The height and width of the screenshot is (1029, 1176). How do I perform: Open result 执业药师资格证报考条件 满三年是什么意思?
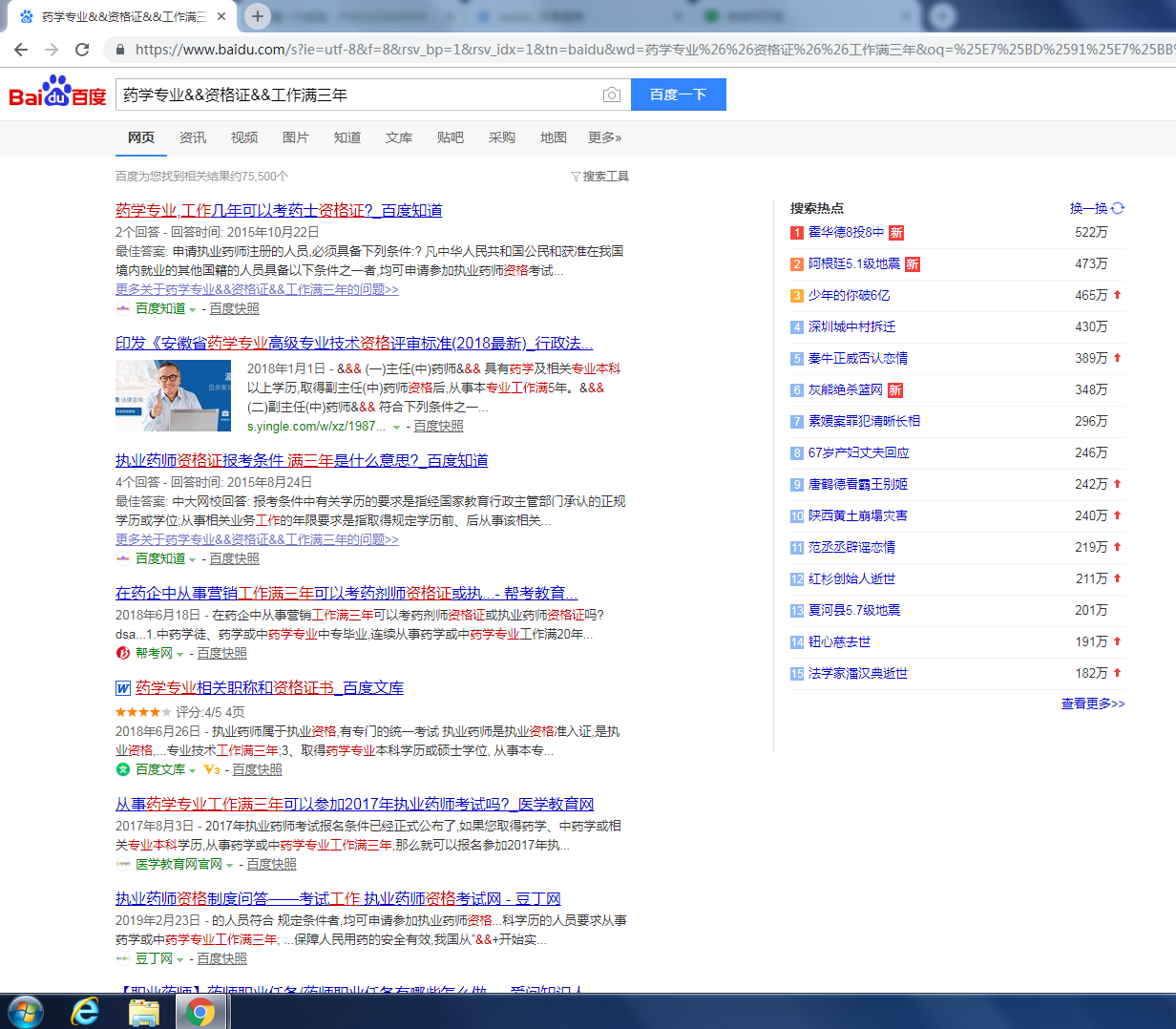(302, 460)
